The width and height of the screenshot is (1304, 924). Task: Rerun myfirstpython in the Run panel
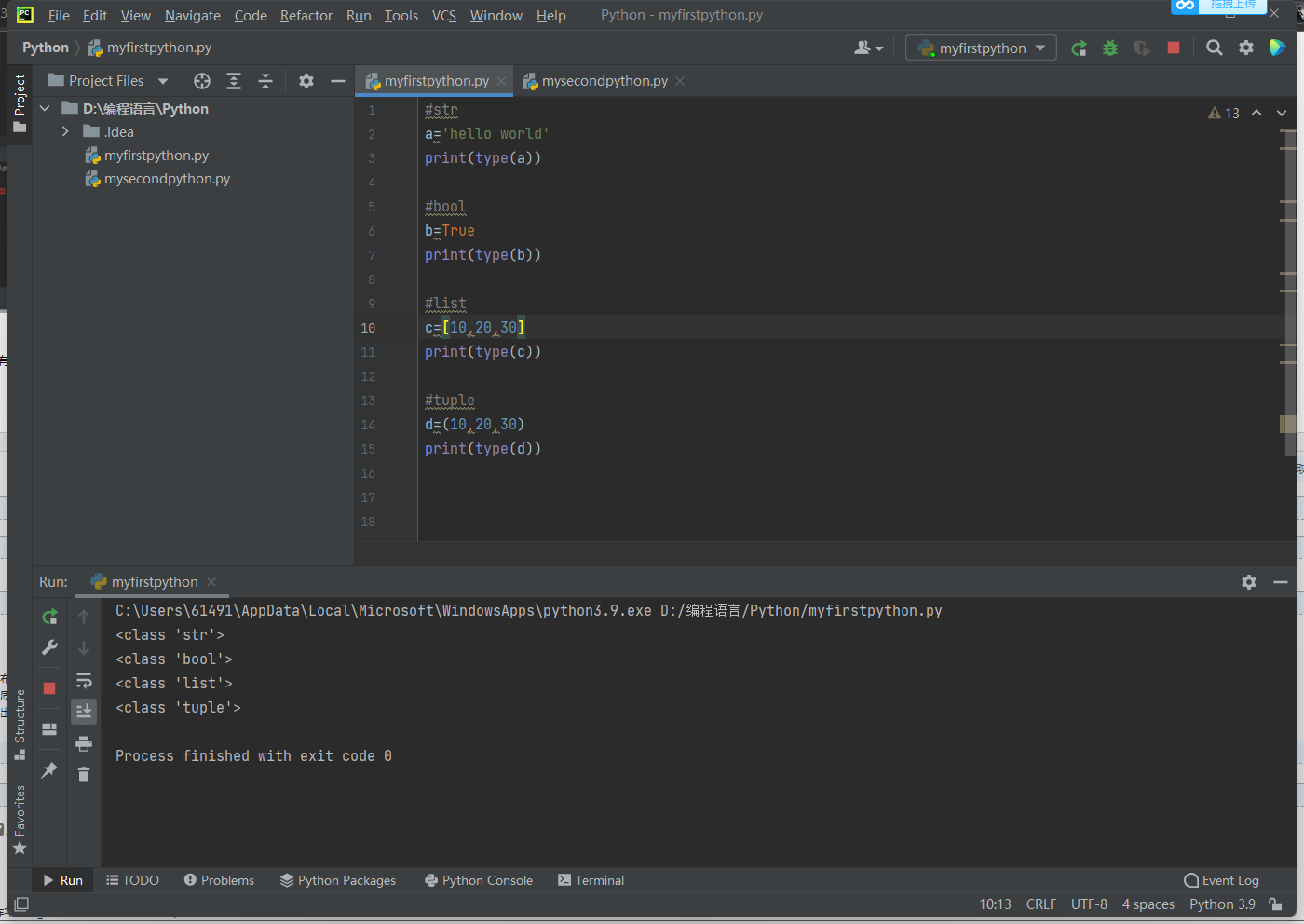point(50,617)
